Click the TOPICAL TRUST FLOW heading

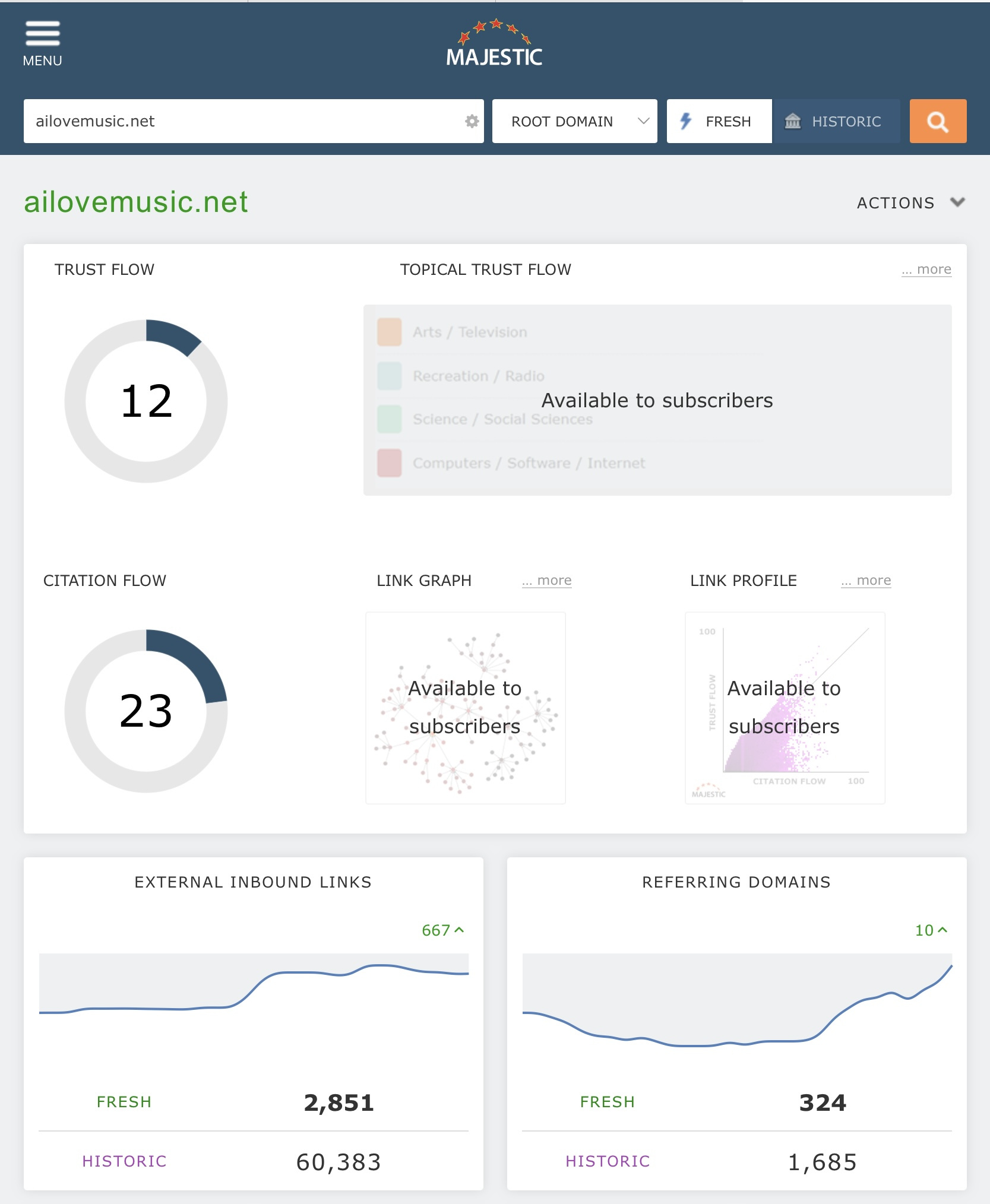[486, 270]
